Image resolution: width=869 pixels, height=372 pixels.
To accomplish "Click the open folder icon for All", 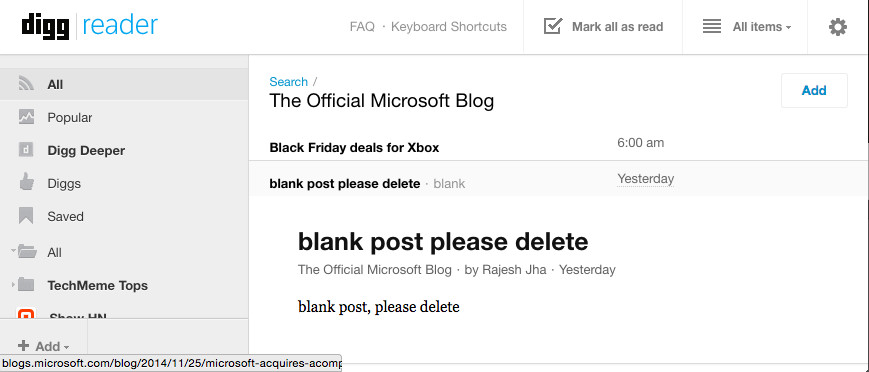I will click(x=27, y=252).
